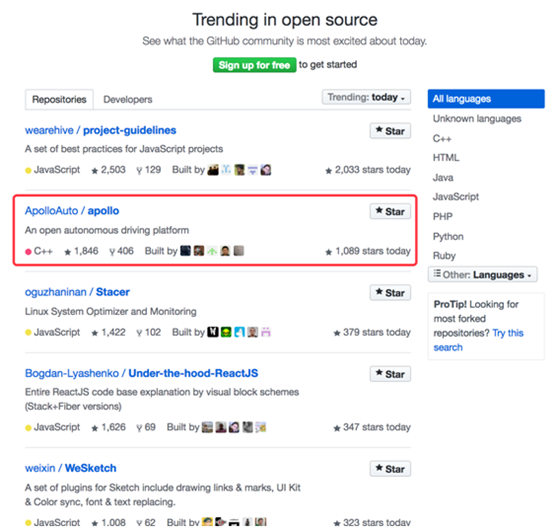Star the wearehive/project-guidelines repository
The width and height of the screenshot is (557, 530).
tap(390, 131)
